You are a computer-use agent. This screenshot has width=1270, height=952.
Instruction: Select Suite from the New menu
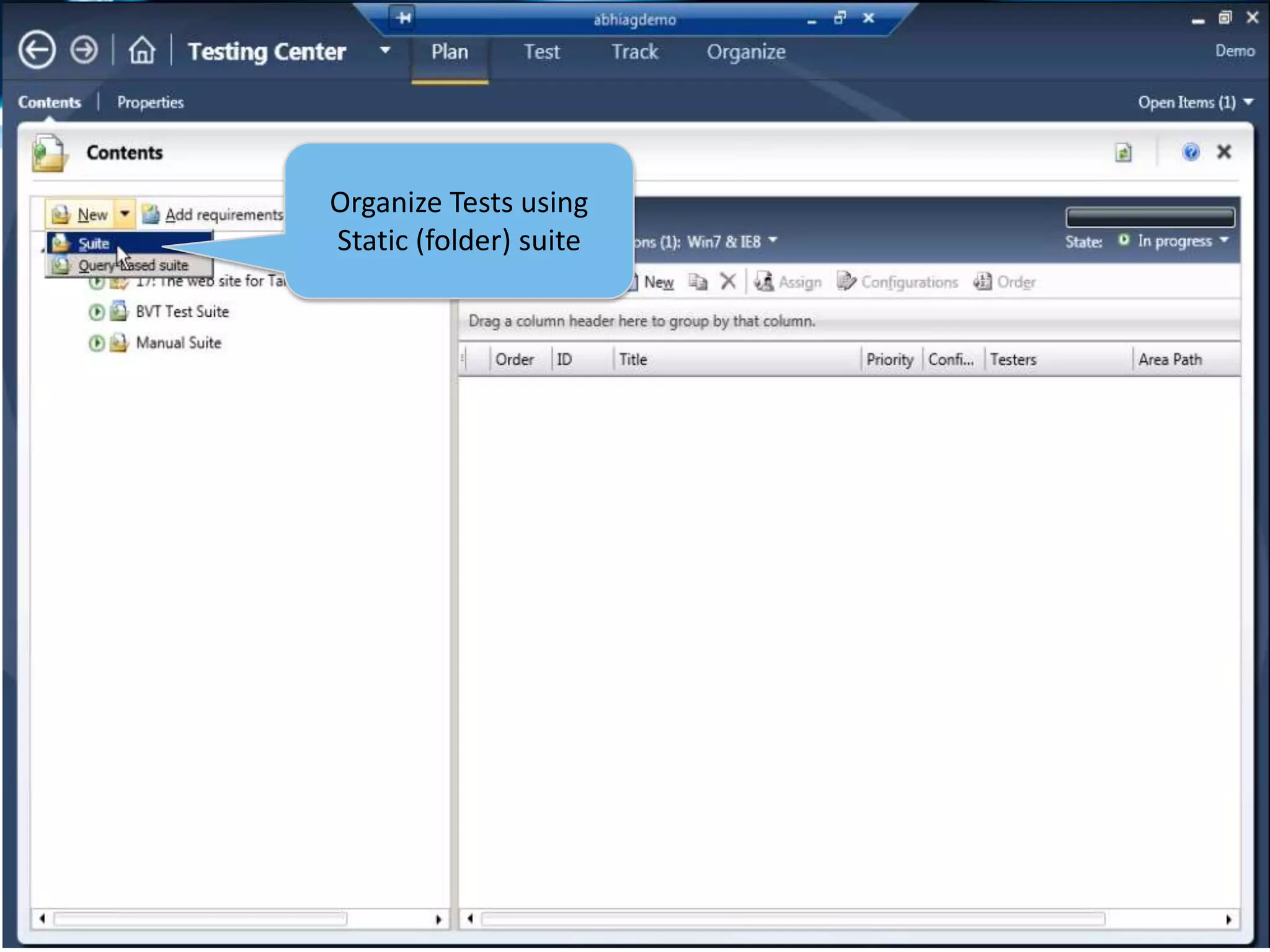pyautogui.click(x=94, y=244)
